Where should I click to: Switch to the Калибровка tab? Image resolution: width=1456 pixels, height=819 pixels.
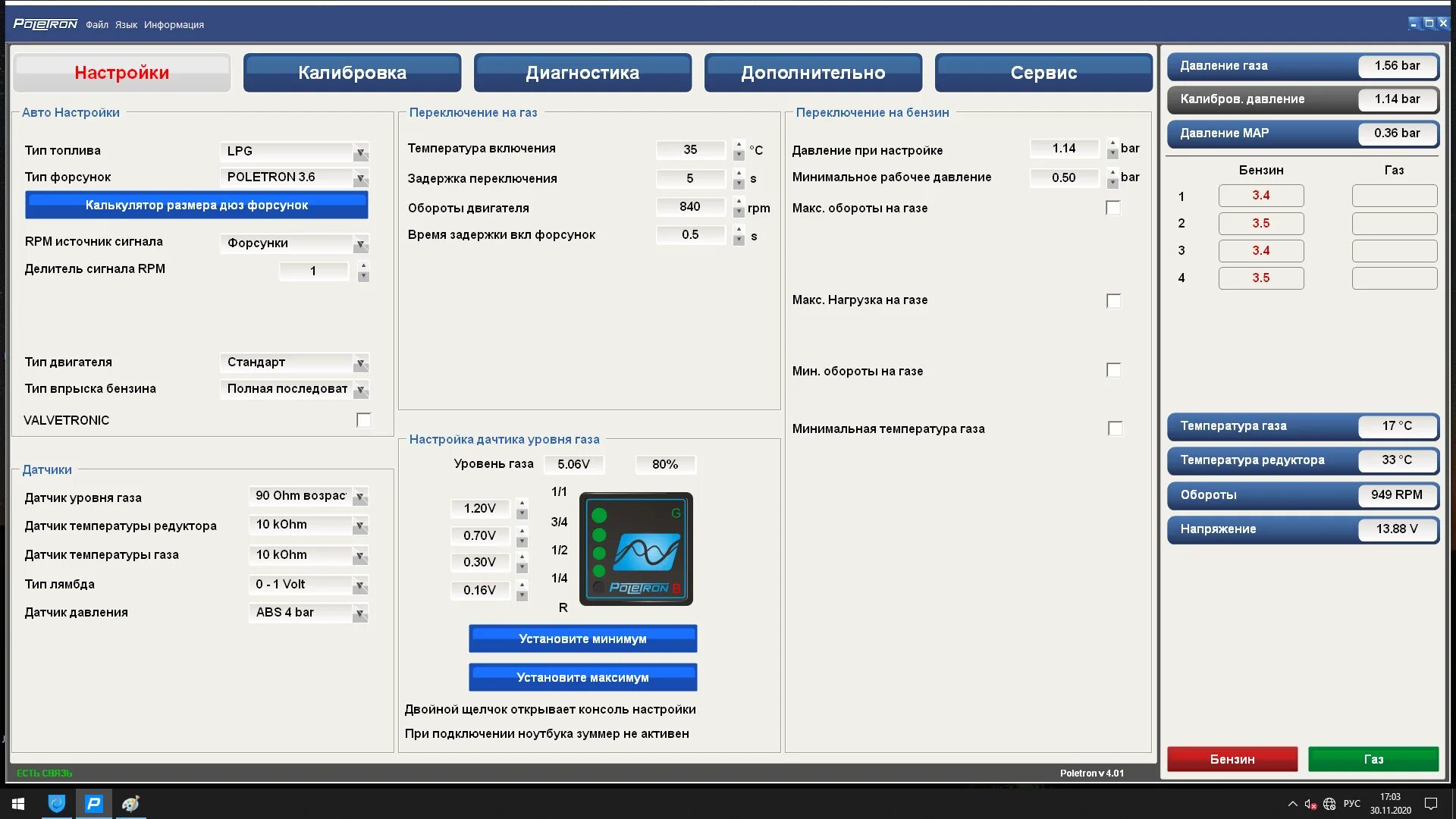point(352,73)
